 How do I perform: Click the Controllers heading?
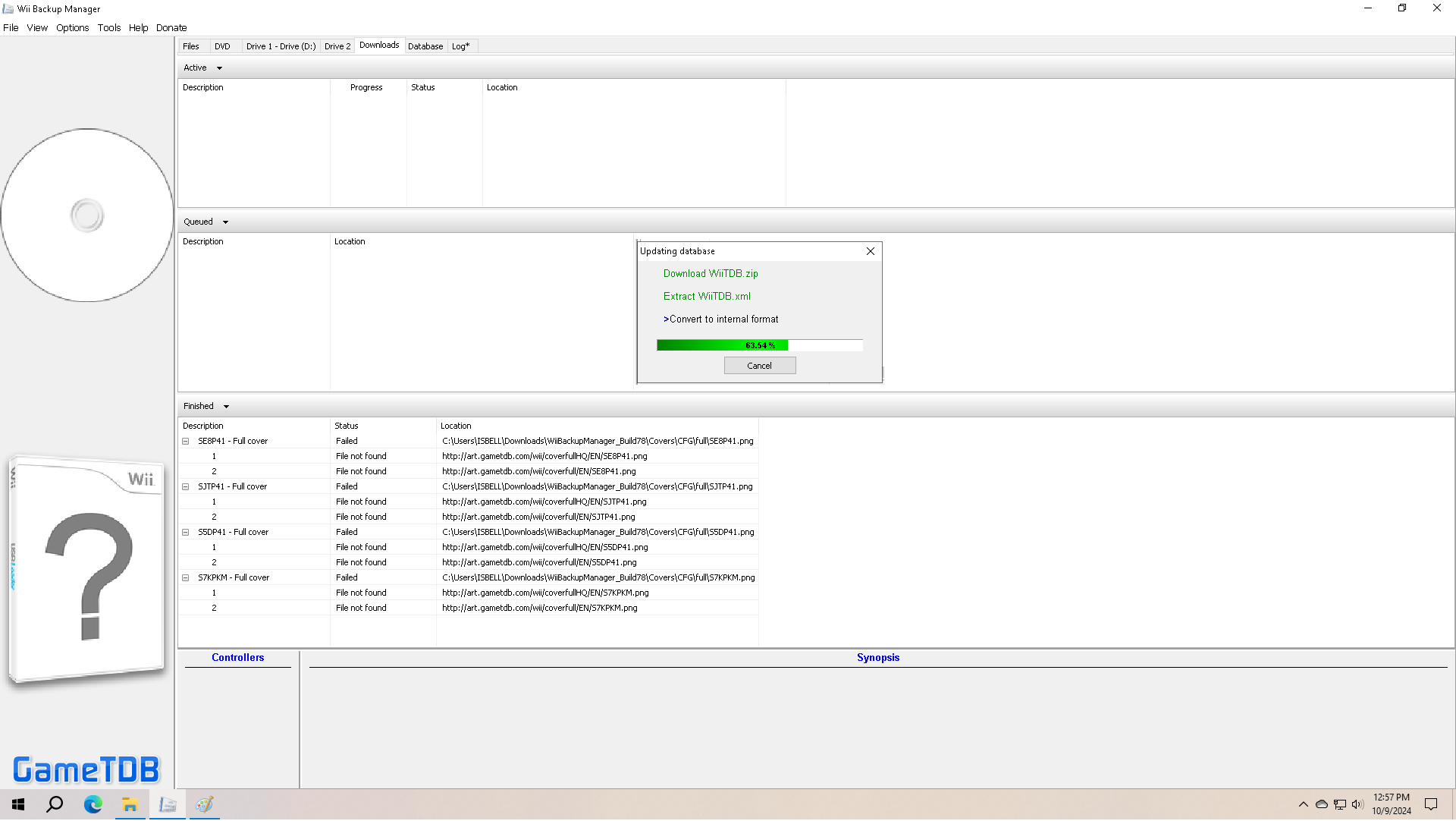[238, 658]
